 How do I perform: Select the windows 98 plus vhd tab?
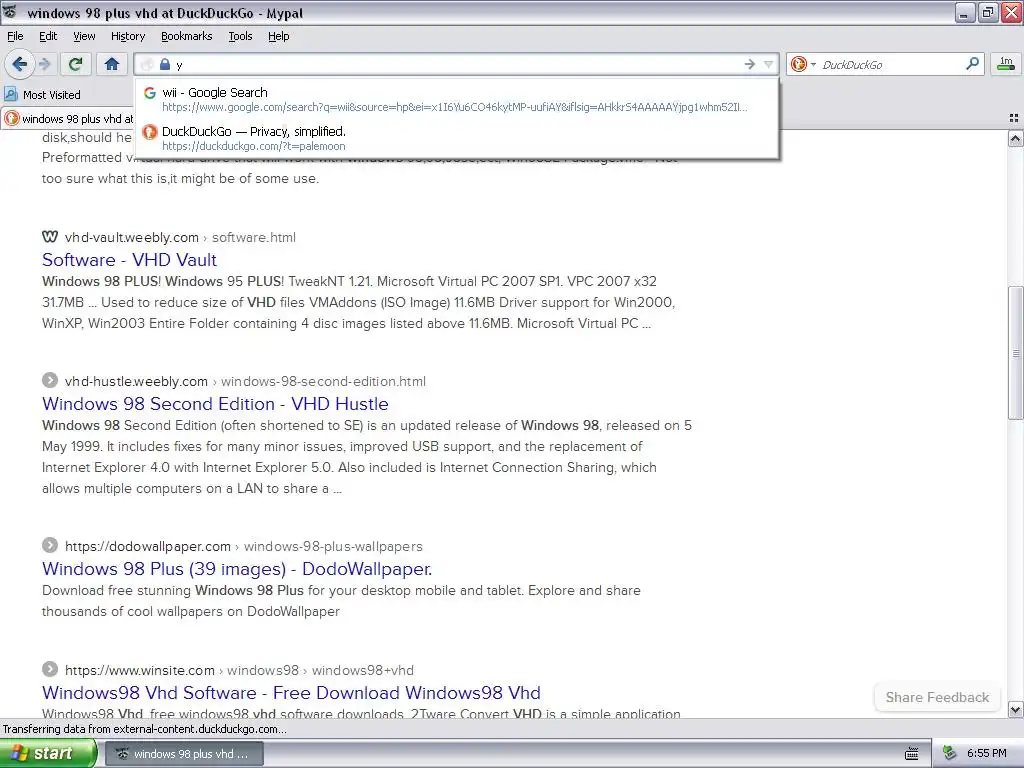(x=68, y=119)
